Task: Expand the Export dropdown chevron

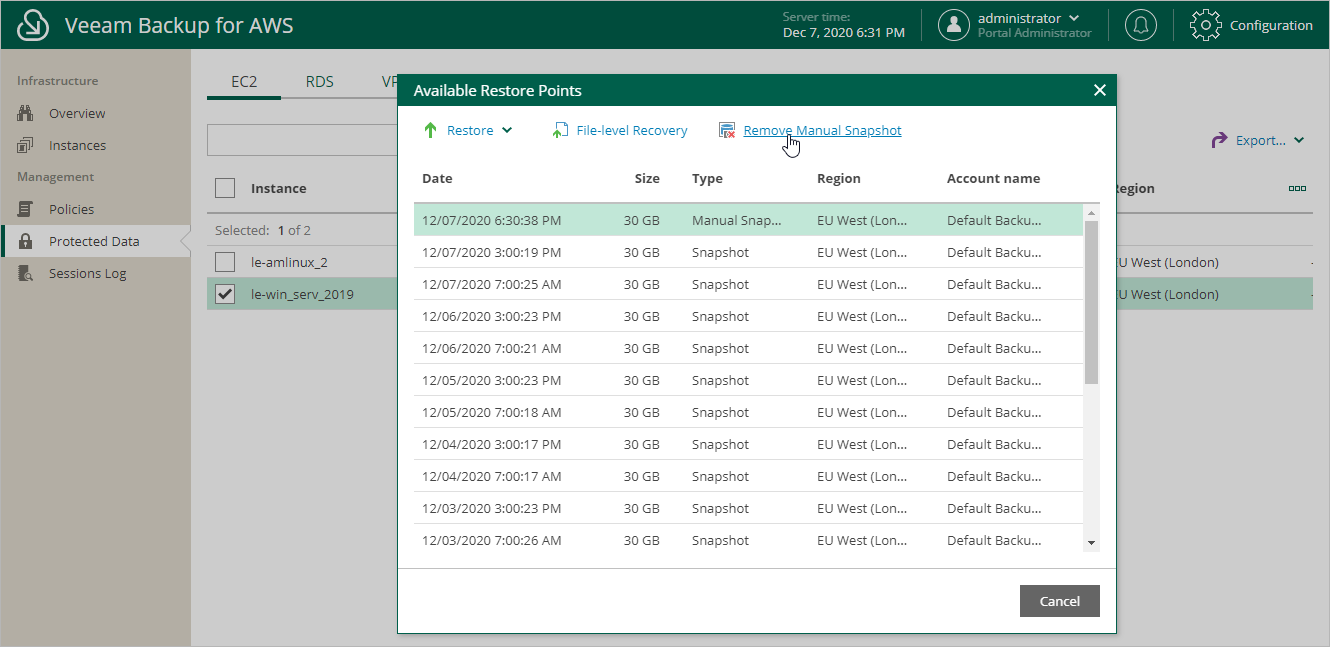Action: point(1299,140)
